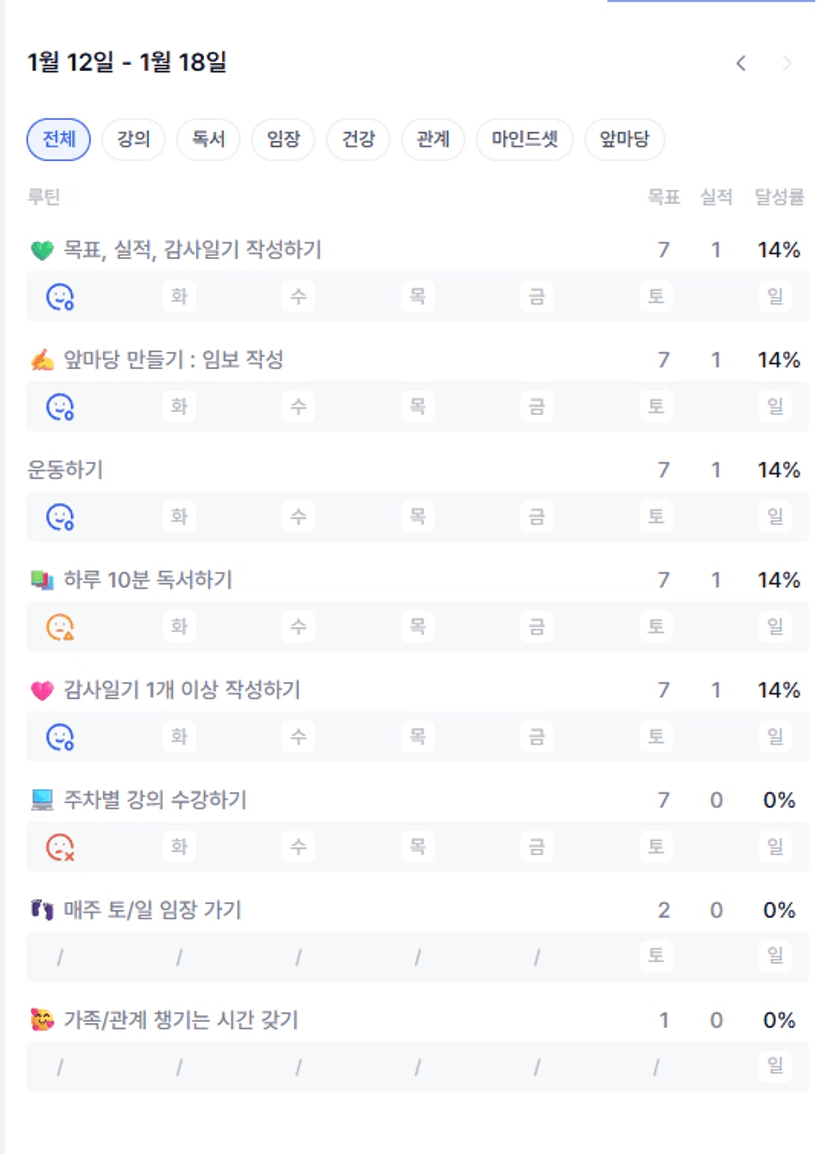The height and width of the screenshot is (1154, 827).
Task: Show the 마인드셋 category routines
Action: (x=525, y=140)
